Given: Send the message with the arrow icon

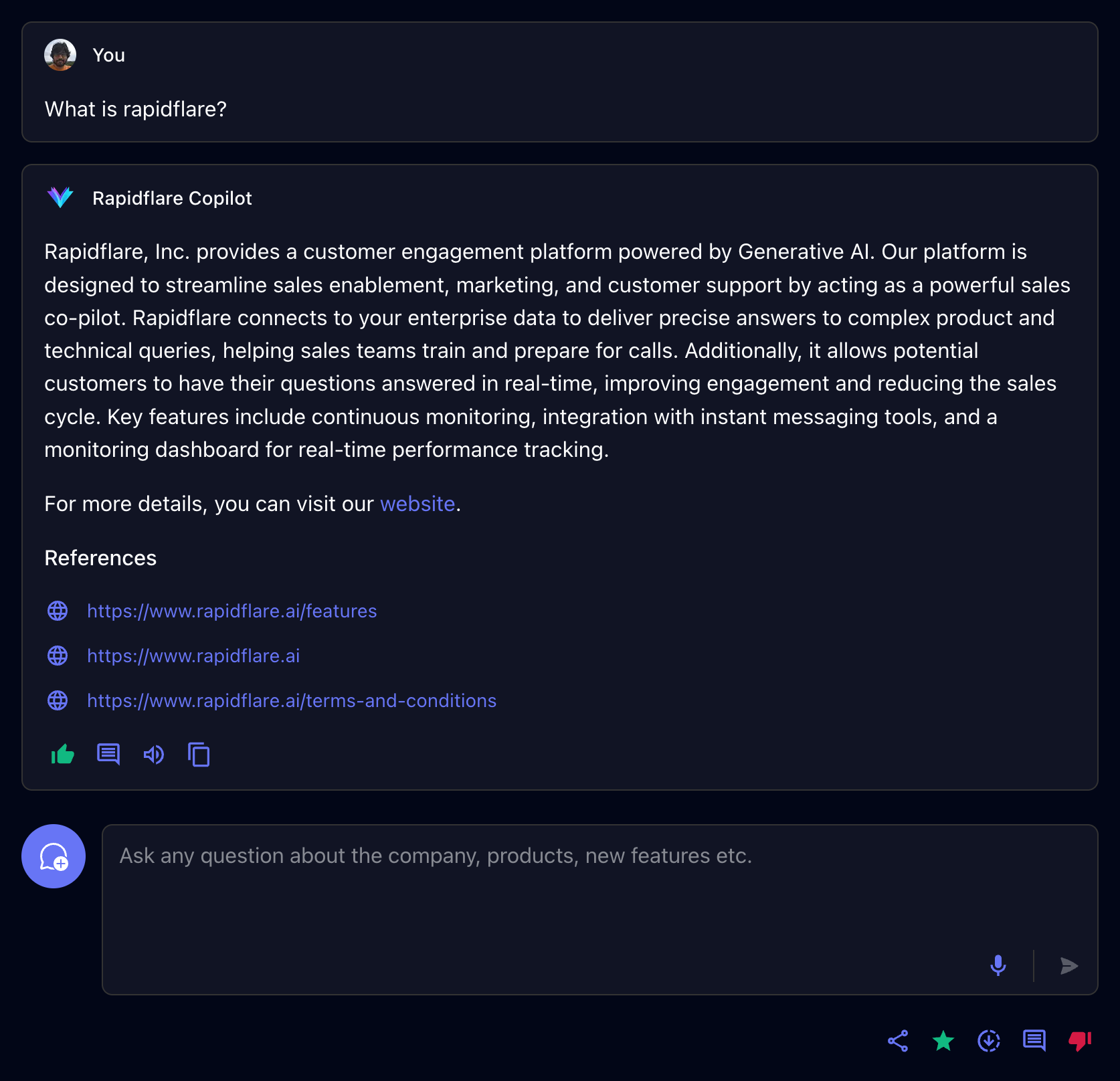Looking at the screenshot, I should 1068,965.
